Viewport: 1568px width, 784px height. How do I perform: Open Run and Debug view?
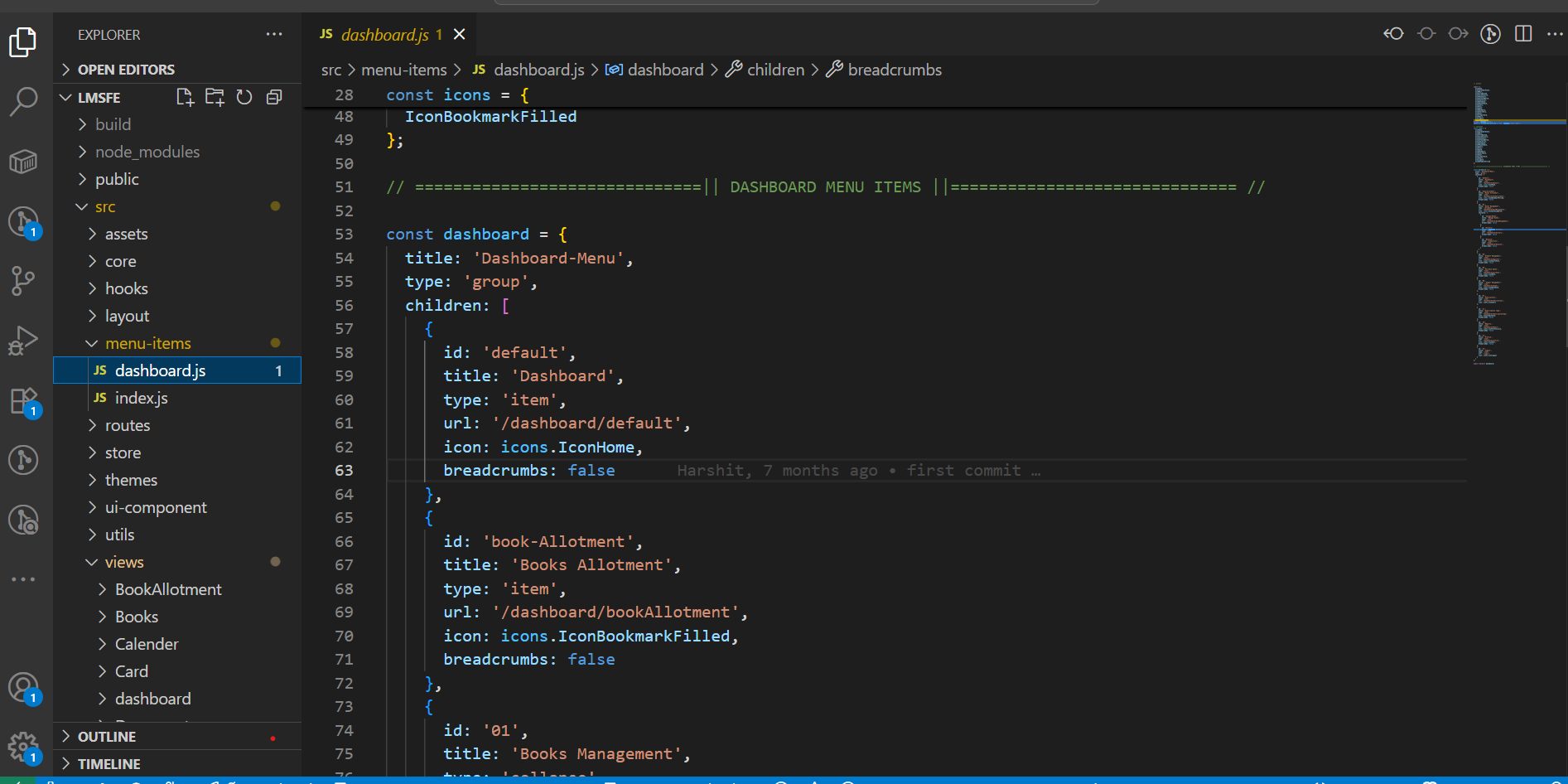click(23, 340)
